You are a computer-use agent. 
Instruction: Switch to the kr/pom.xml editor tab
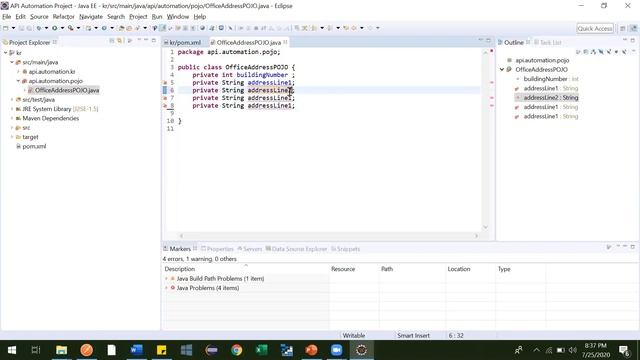coord(182,42)
